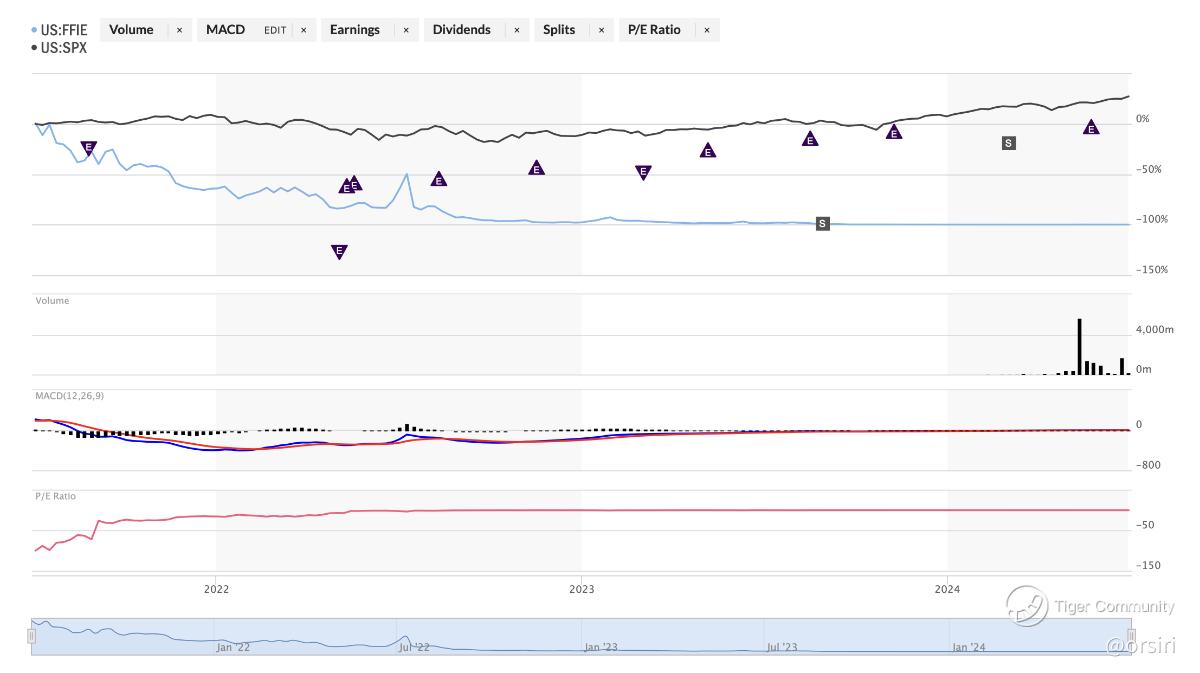Remove the Volume indicator with its ×

pyautogui.click(x=179, y=30)
